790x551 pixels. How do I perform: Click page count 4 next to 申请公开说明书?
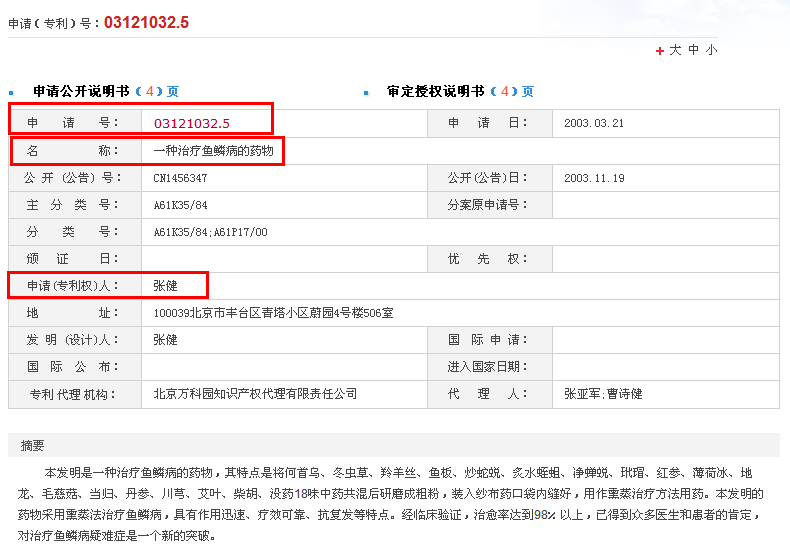click(x=150, y=91)
